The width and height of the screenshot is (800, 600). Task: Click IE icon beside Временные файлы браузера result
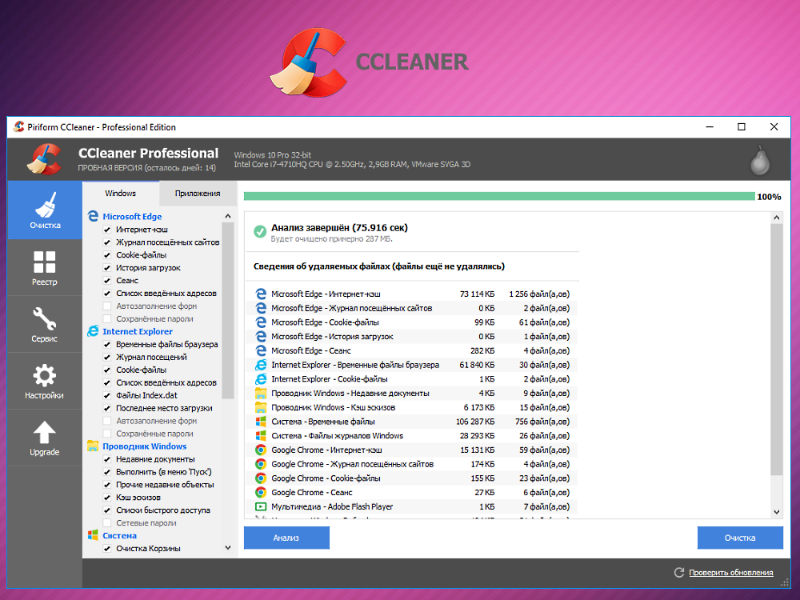pyautogui.click(x=261, y=365)
